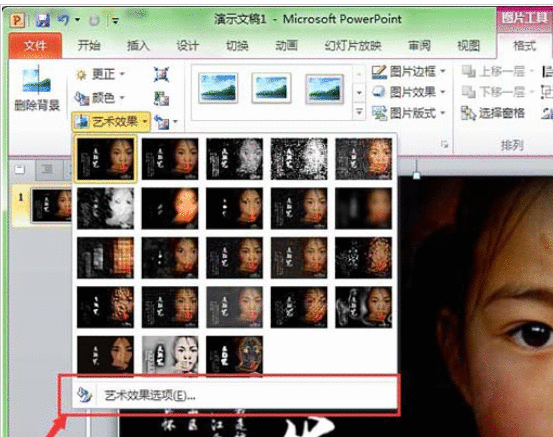Switch to outline tab in left pane
The image size is (553, 437).
[x=47, y=170]
